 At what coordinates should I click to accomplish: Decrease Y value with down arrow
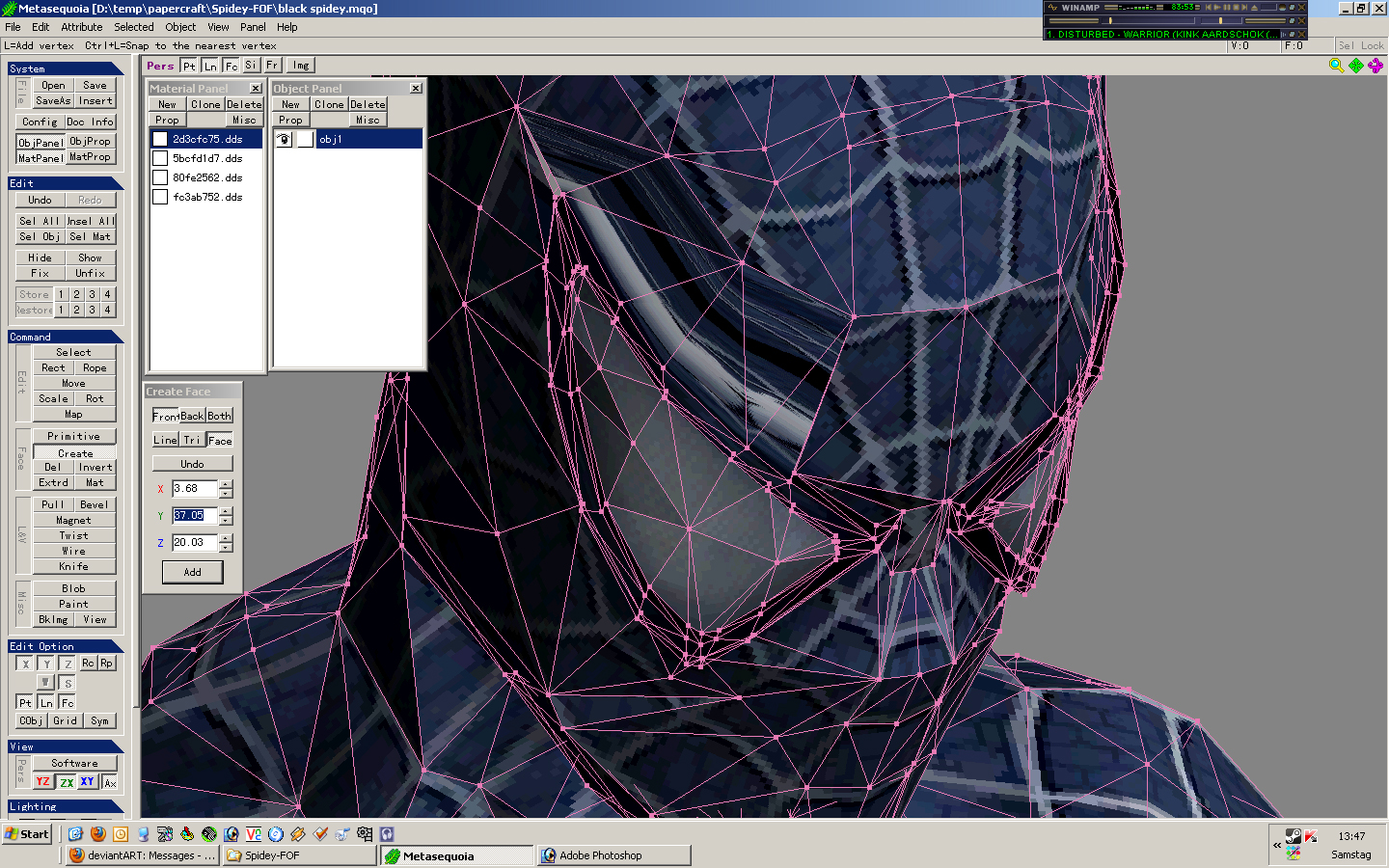point(226,520)
